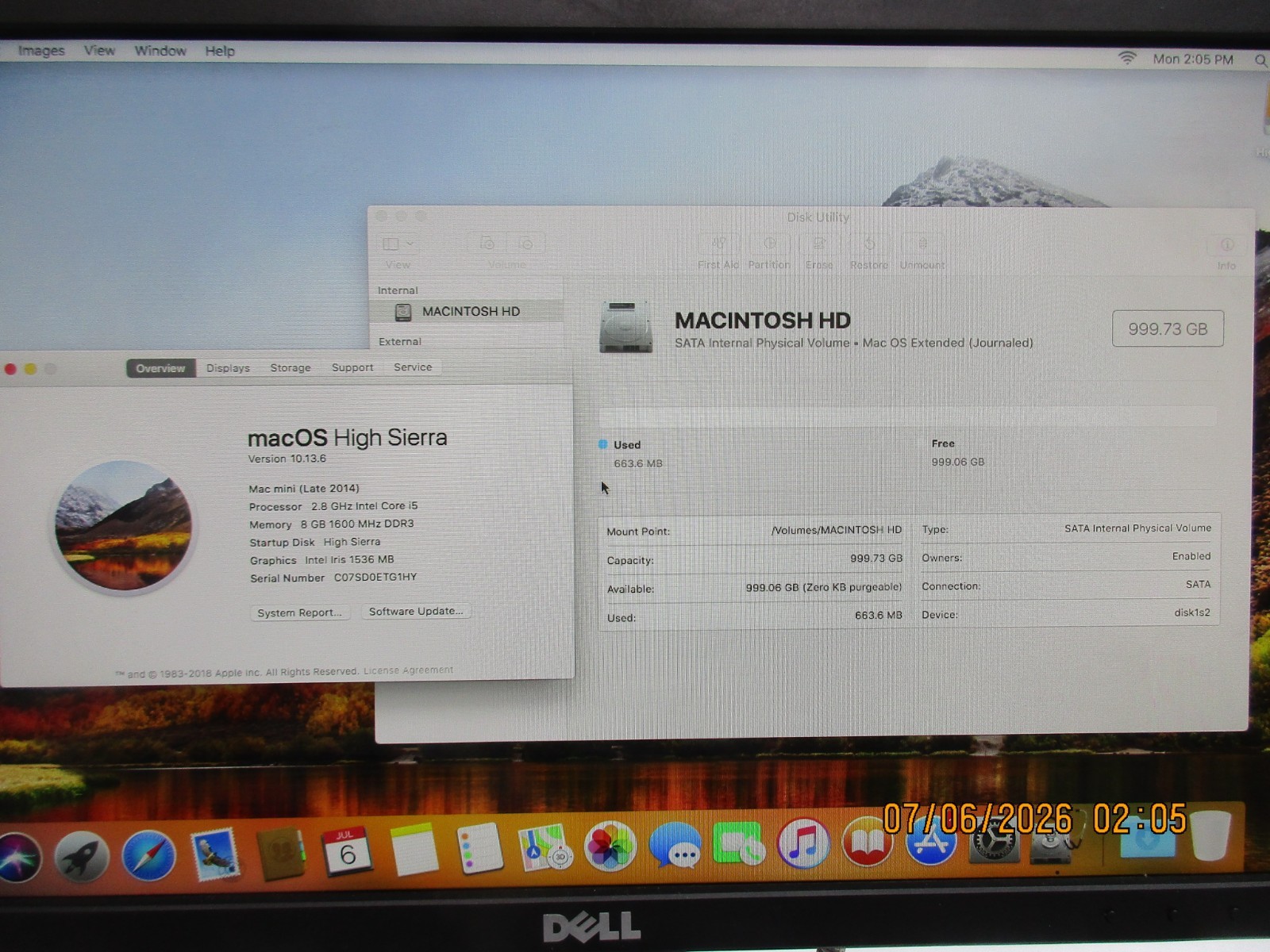The image size is (1270, 952).
Task: Click the 999.73 GB capacity box
Action: pos(1168,328)
